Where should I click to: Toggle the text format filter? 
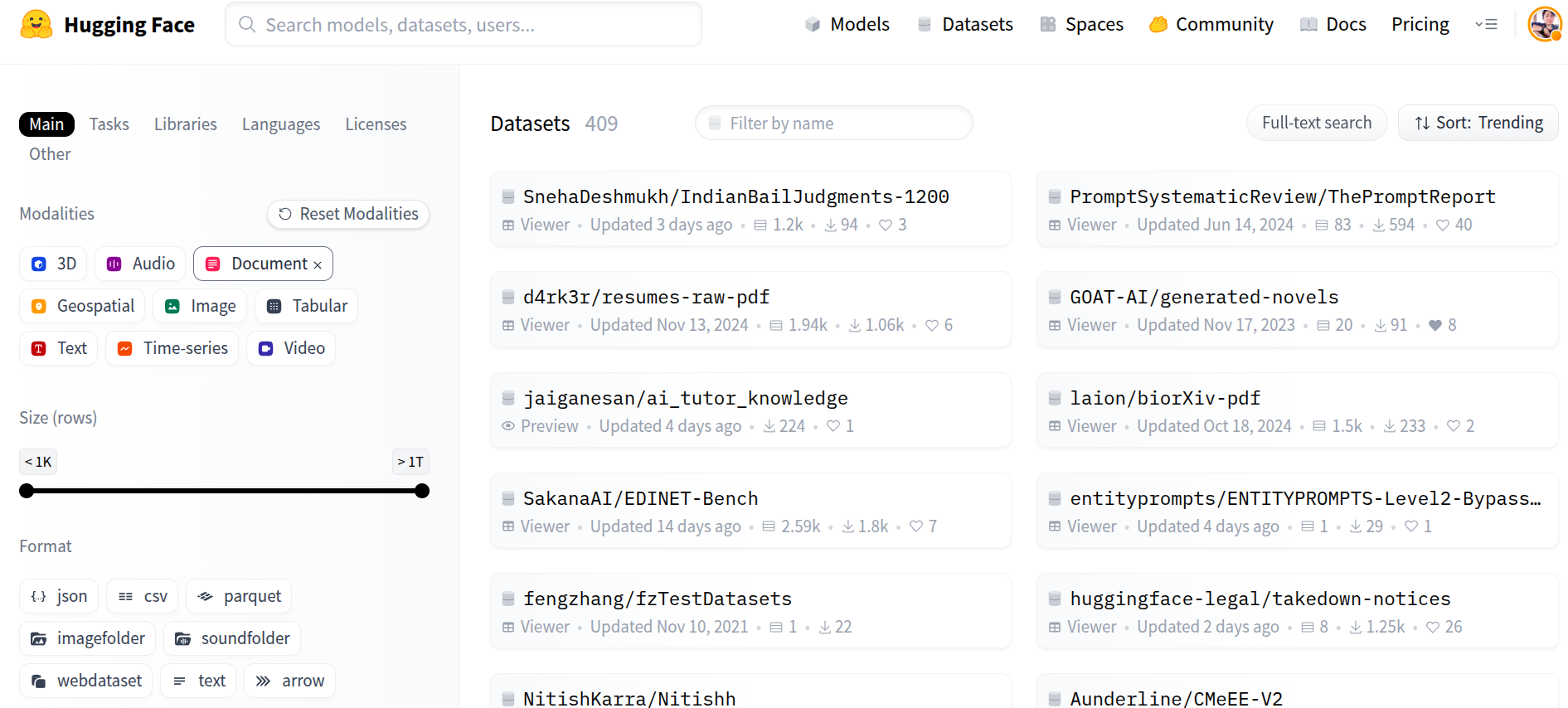tap(199, 681)
